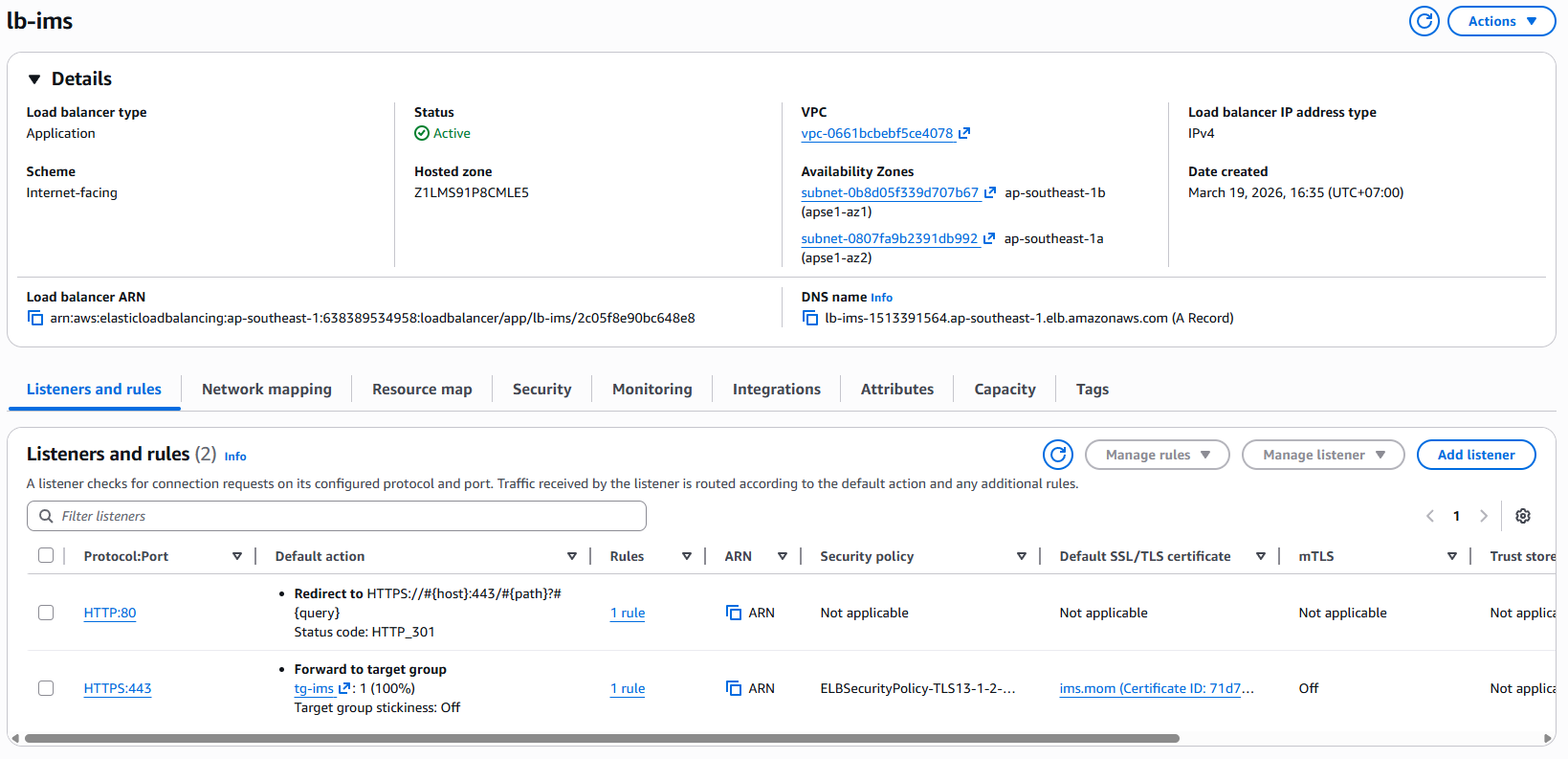Click the Add listener button
1568x759 pixels.
[1476, 455]
